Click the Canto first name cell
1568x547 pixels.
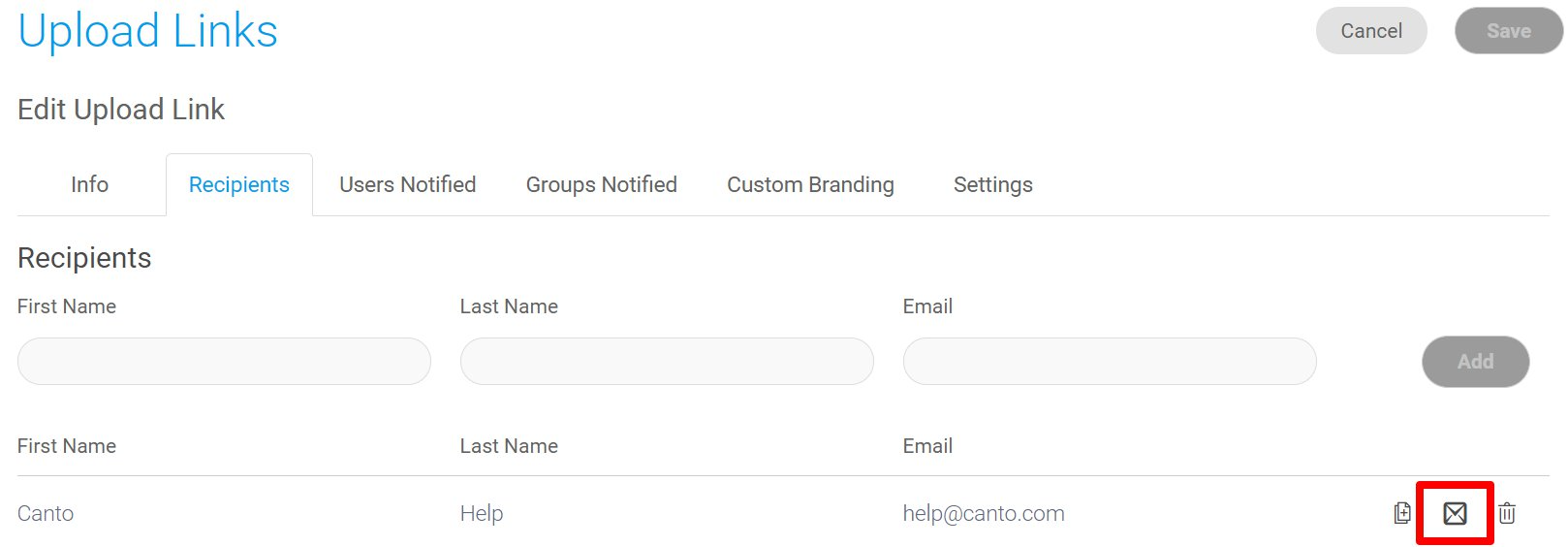click(46, 513)
